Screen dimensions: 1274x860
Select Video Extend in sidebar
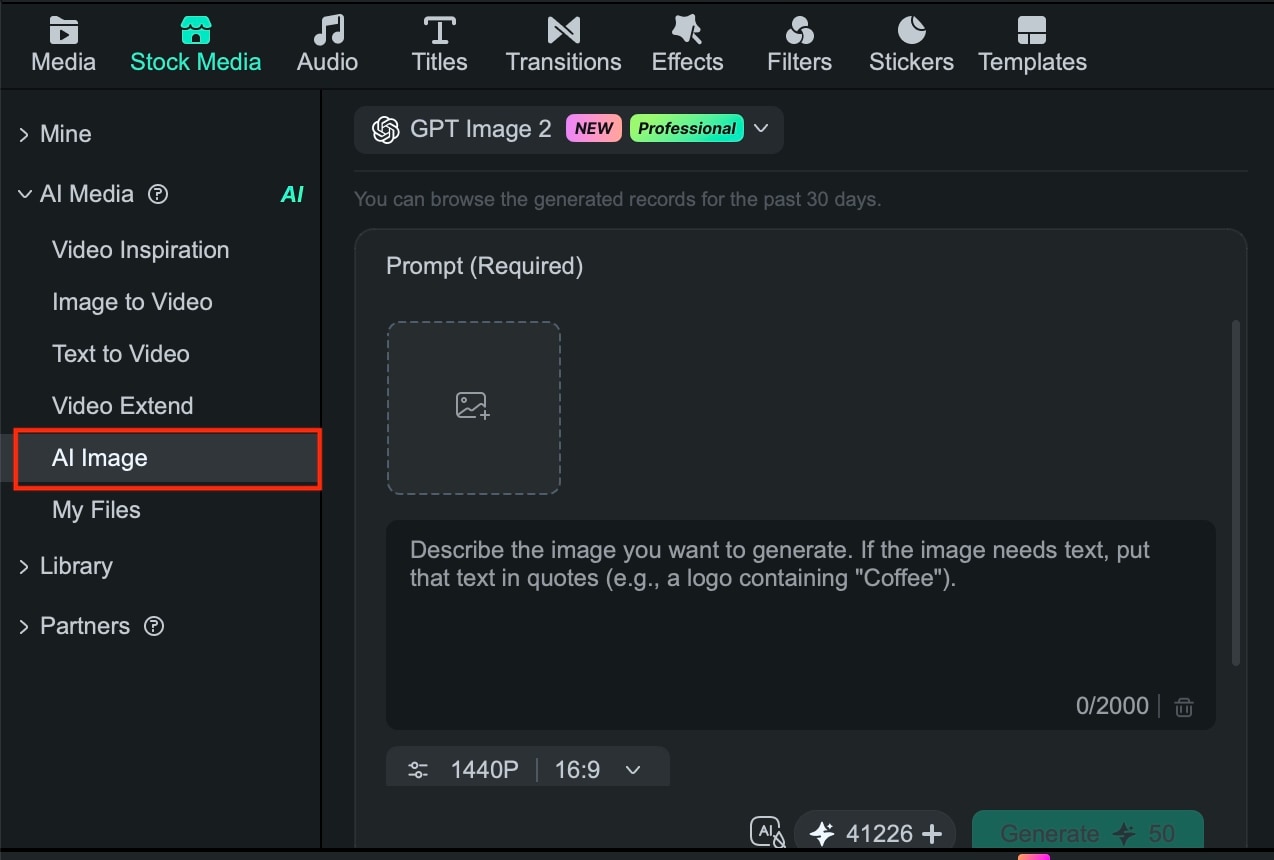tap(122, 406)
